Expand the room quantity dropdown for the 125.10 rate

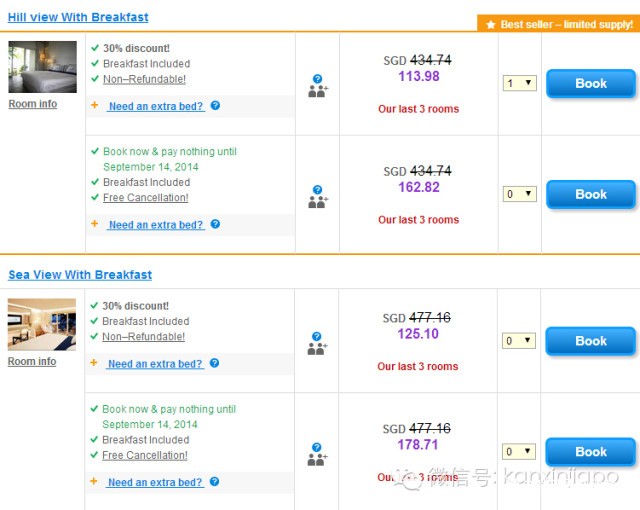coord(520,341)
